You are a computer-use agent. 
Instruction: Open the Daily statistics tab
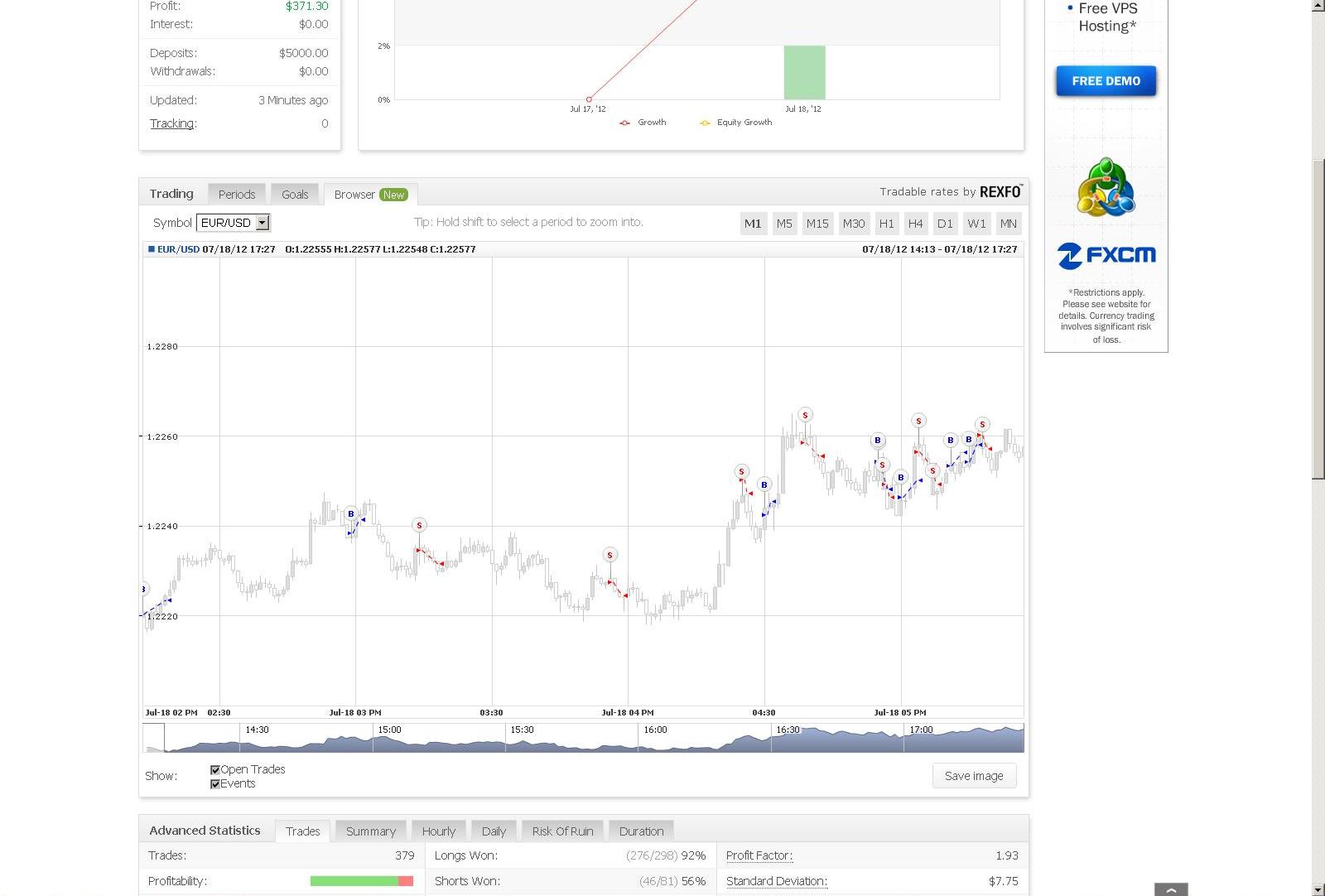[494, 831]
